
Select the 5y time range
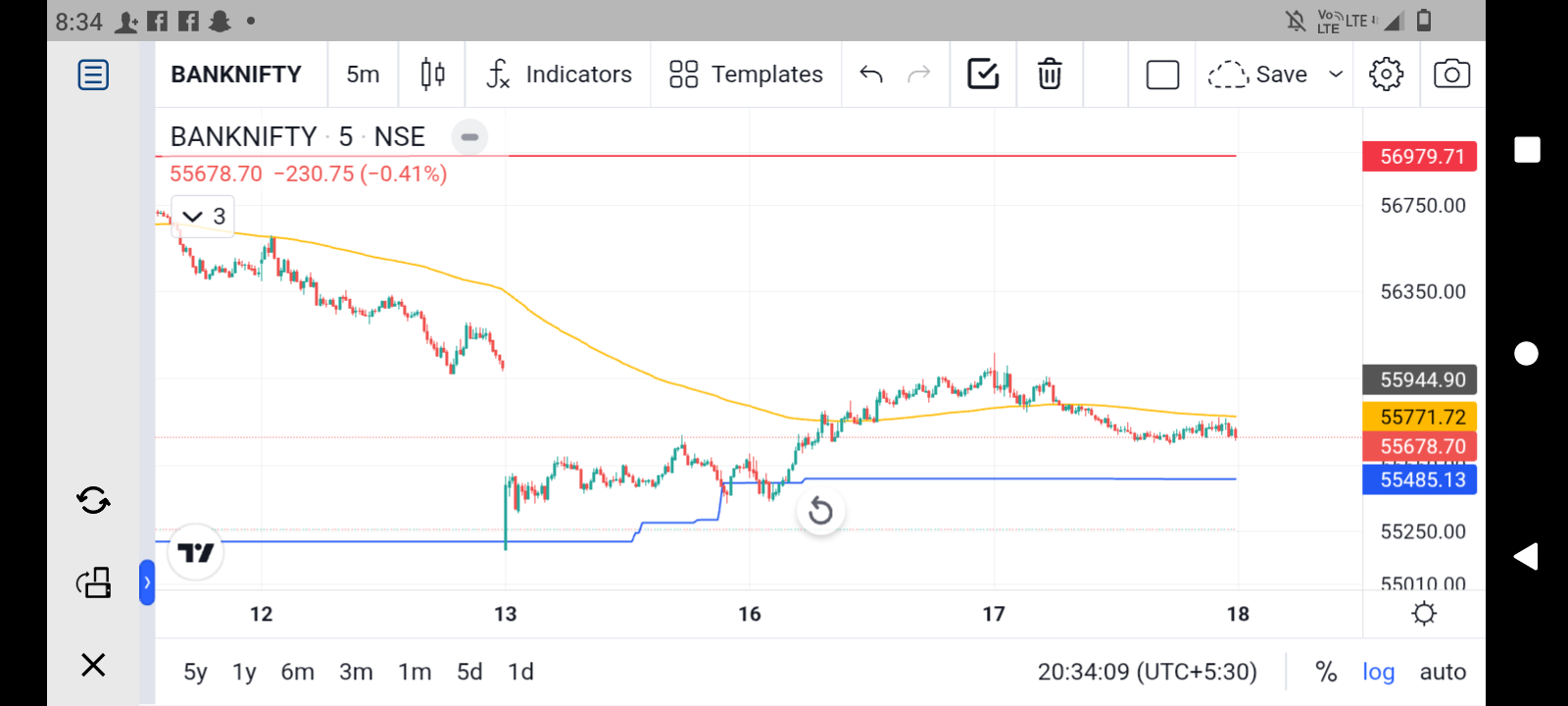(x=195, y=672)
